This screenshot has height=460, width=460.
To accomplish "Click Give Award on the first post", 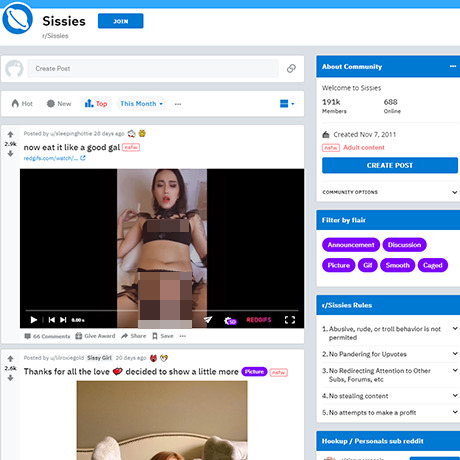I will 95,336.
